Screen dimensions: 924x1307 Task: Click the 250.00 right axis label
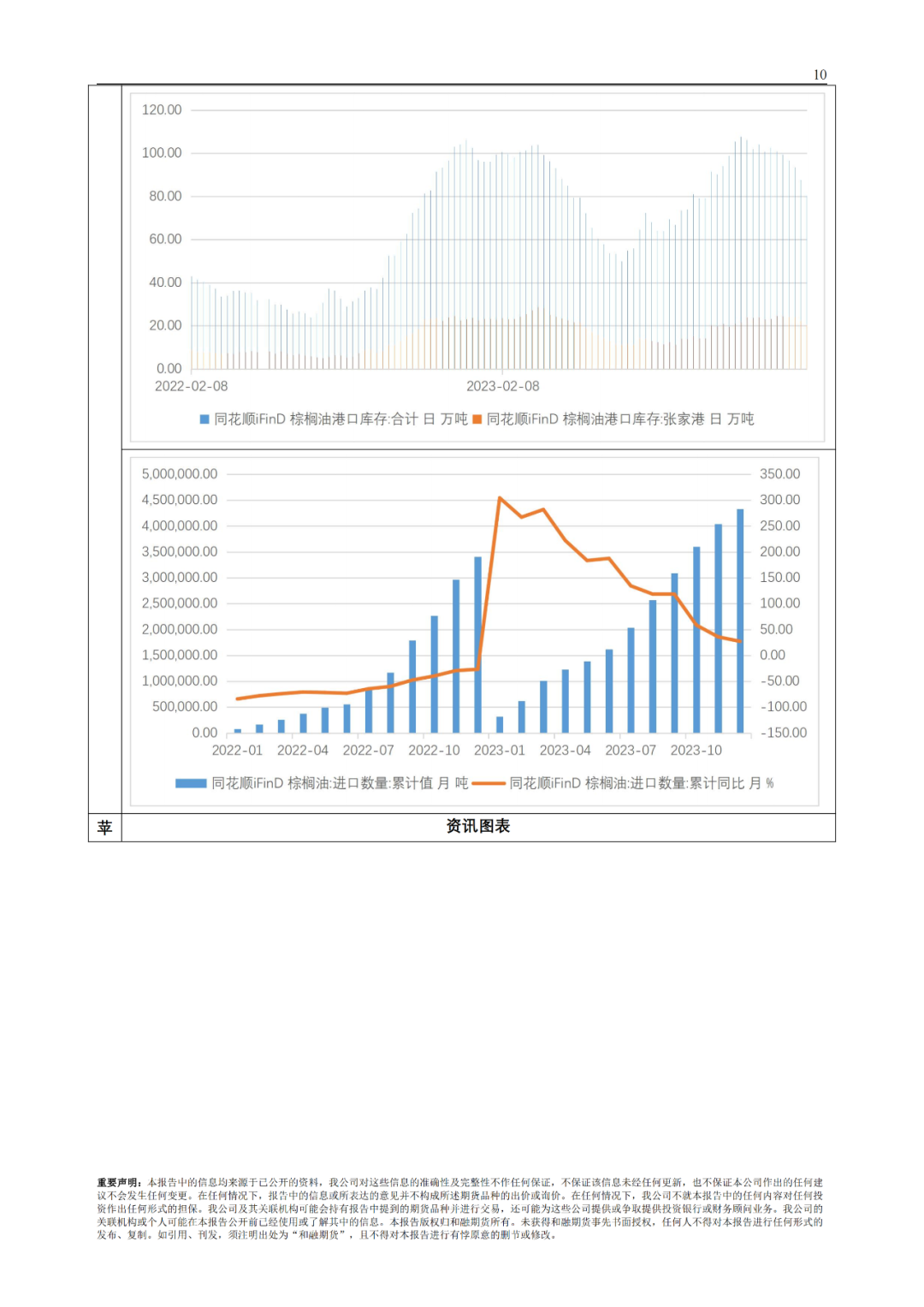780,526
